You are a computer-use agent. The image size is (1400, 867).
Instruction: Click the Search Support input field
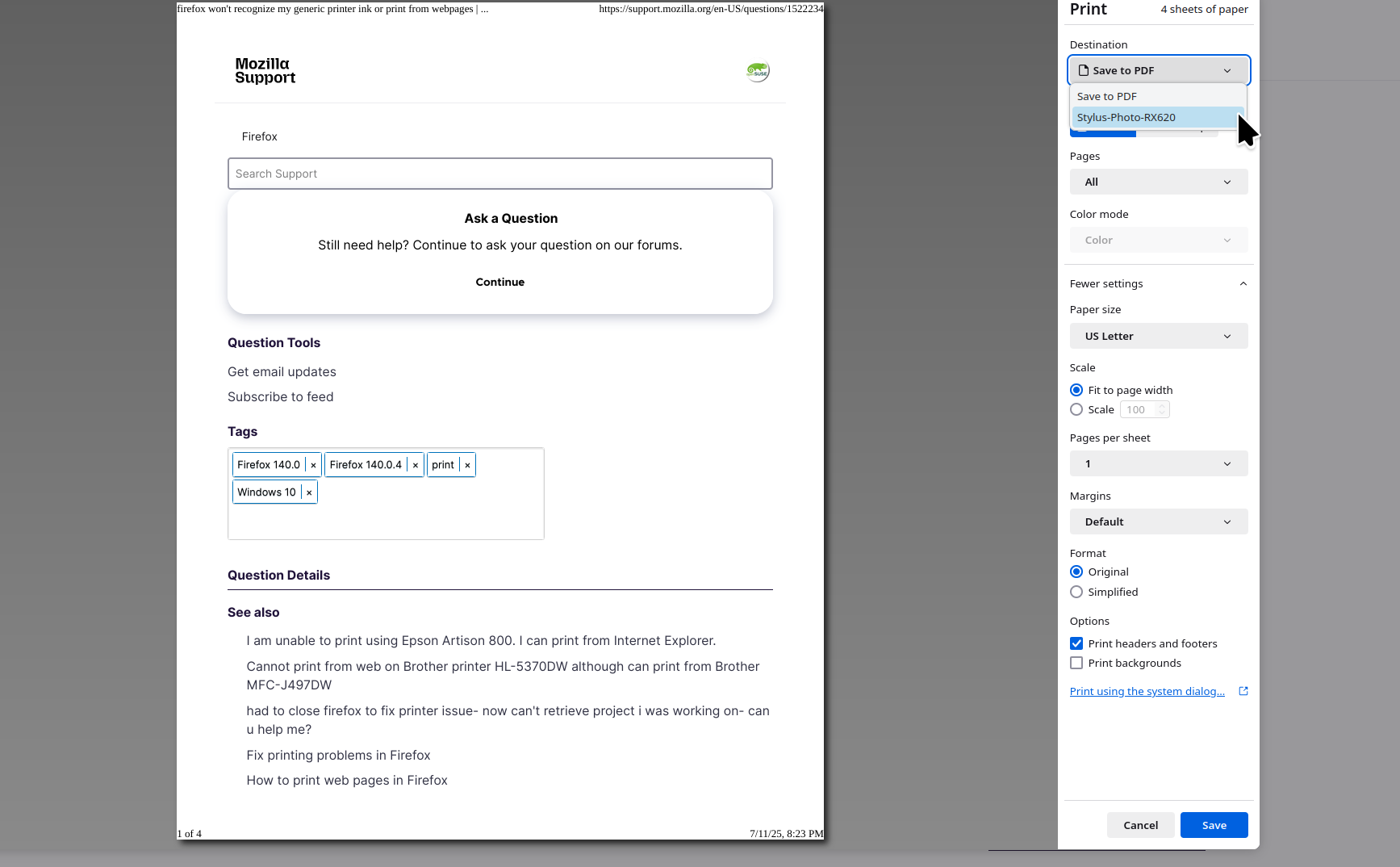tap(500, 174)
